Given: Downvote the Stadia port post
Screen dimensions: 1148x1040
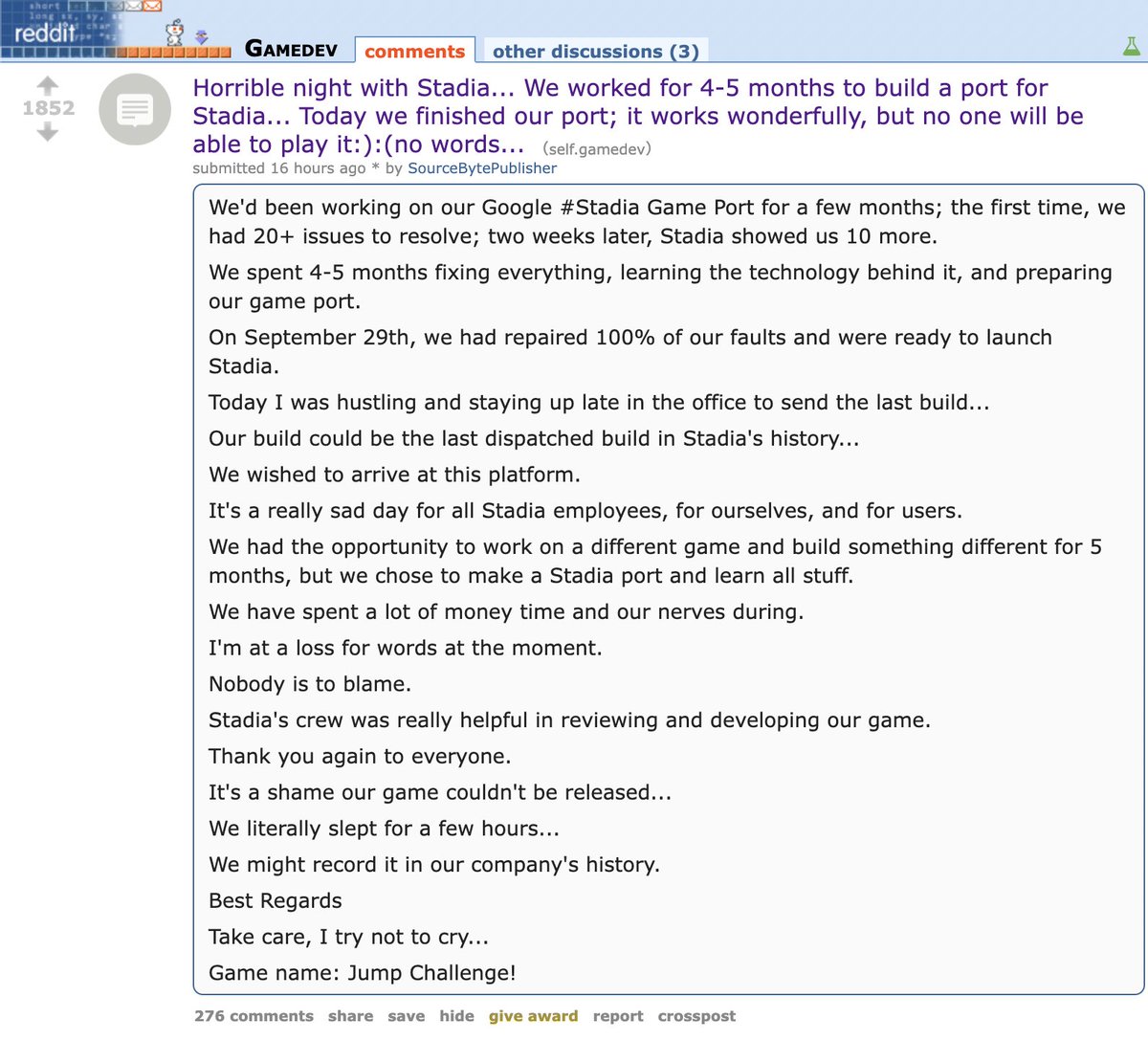Looking at the screenshot, I should [x=48, y=133].
